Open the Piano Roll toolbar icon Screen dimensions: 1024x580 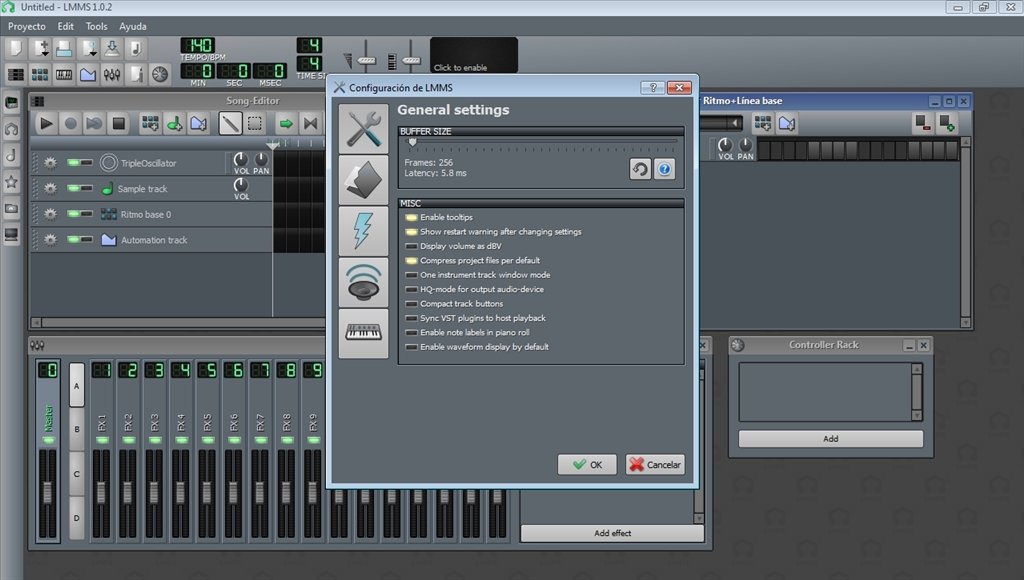tap(64, 74)
